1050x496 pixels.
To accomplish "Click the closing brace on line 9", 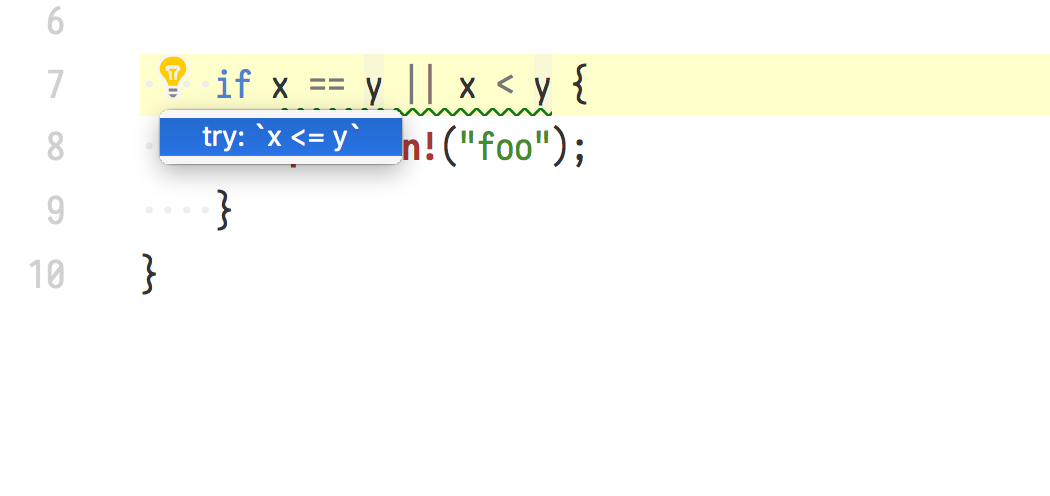I will [224, 210].
